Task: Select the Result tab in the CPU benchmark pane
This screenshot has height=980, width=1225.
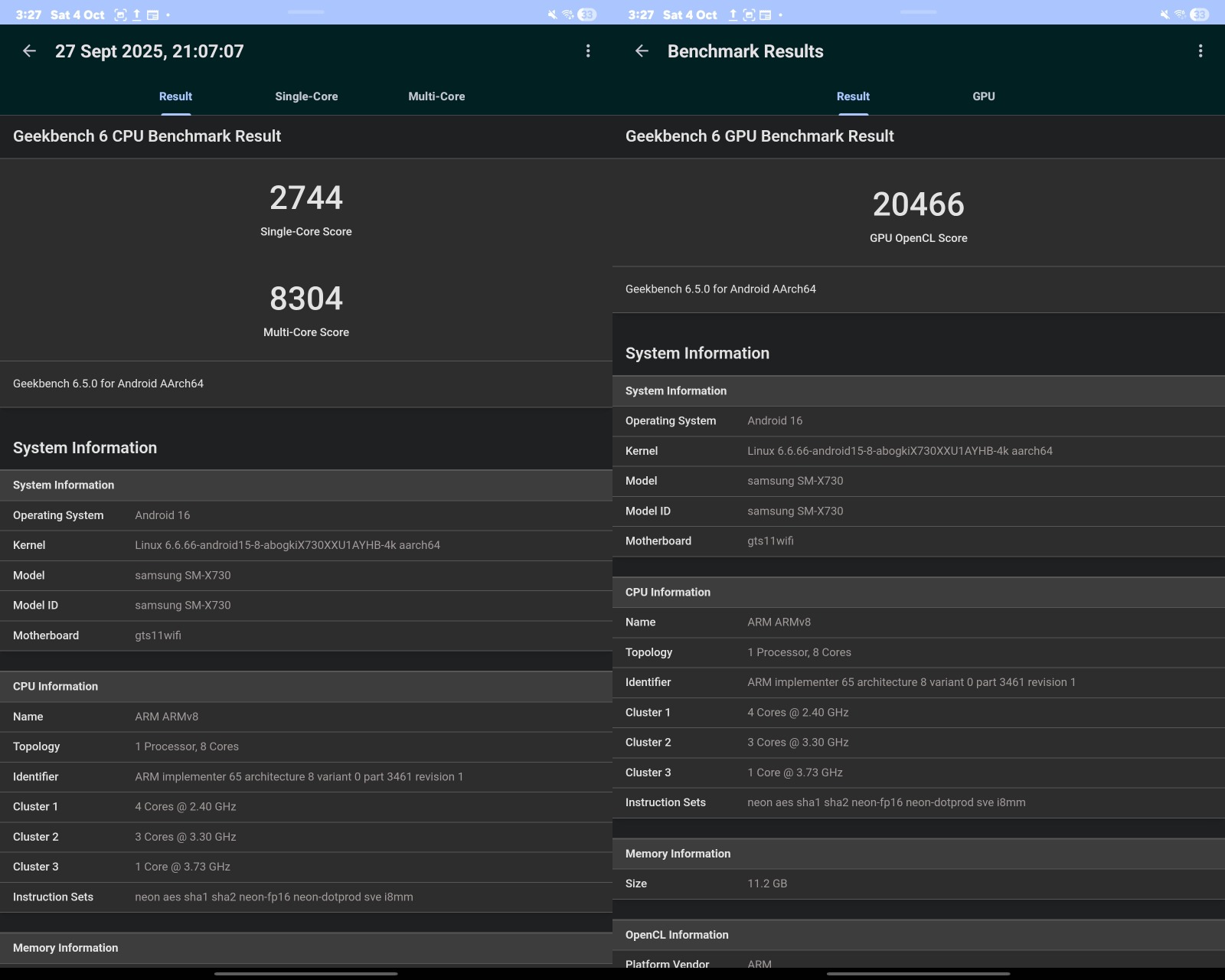Action: [x=175, y=96]
